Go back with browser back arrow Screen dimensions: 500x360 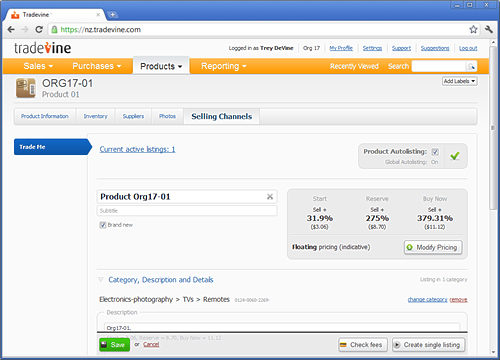click(x=11, y=30)
